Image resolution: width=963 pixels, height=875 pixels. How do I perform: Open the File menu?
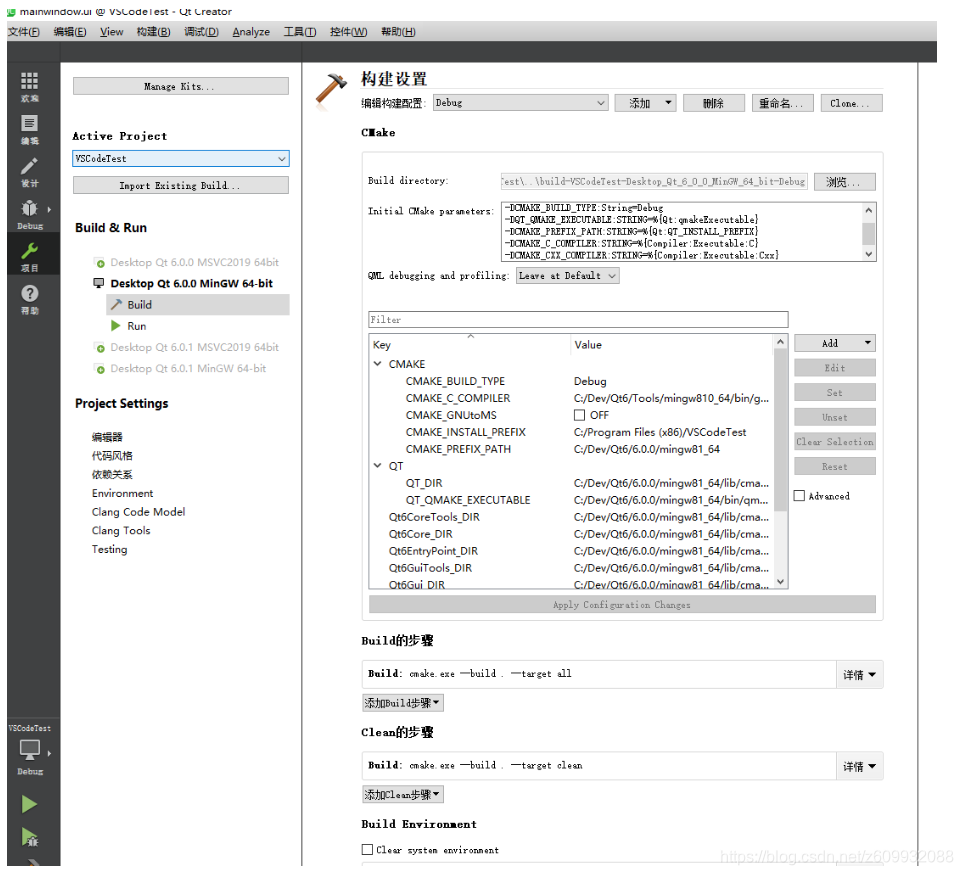(24, 32)
